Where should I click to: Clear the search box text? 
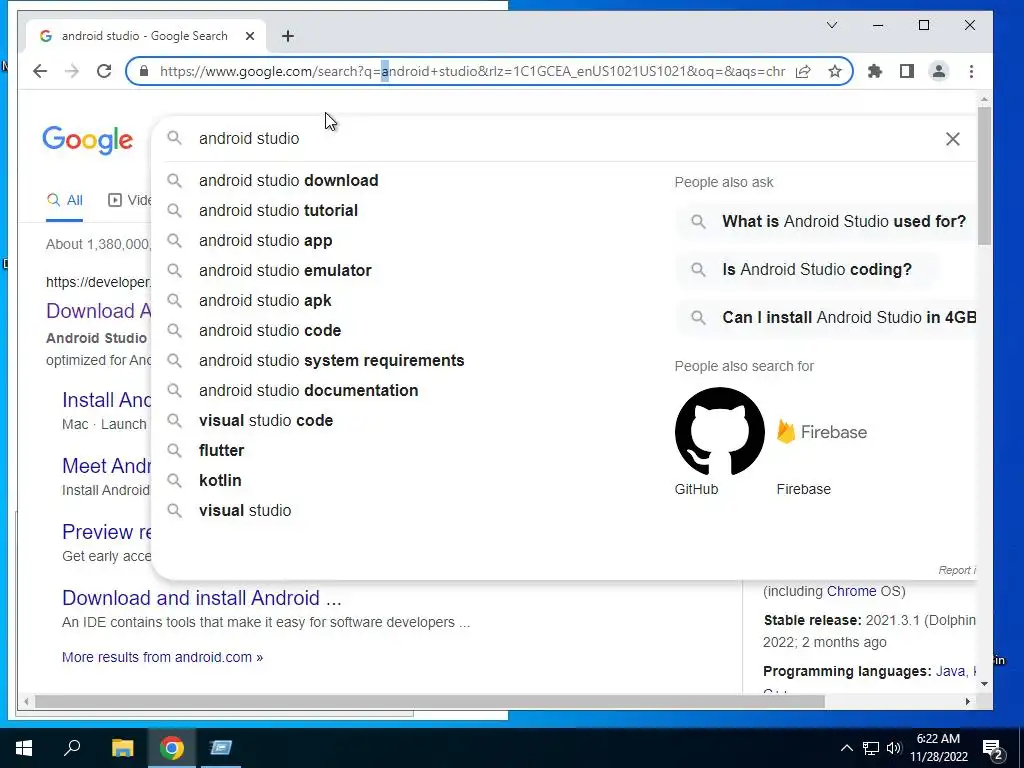[x=953, y=138]
